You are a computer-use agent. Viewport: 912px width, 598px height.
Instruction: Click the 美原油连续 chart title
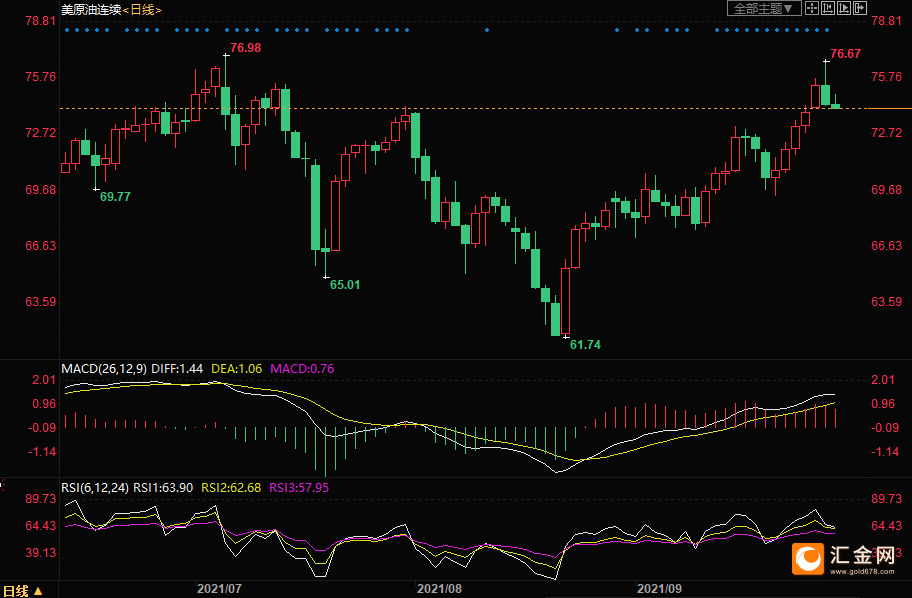click(91, 9)
